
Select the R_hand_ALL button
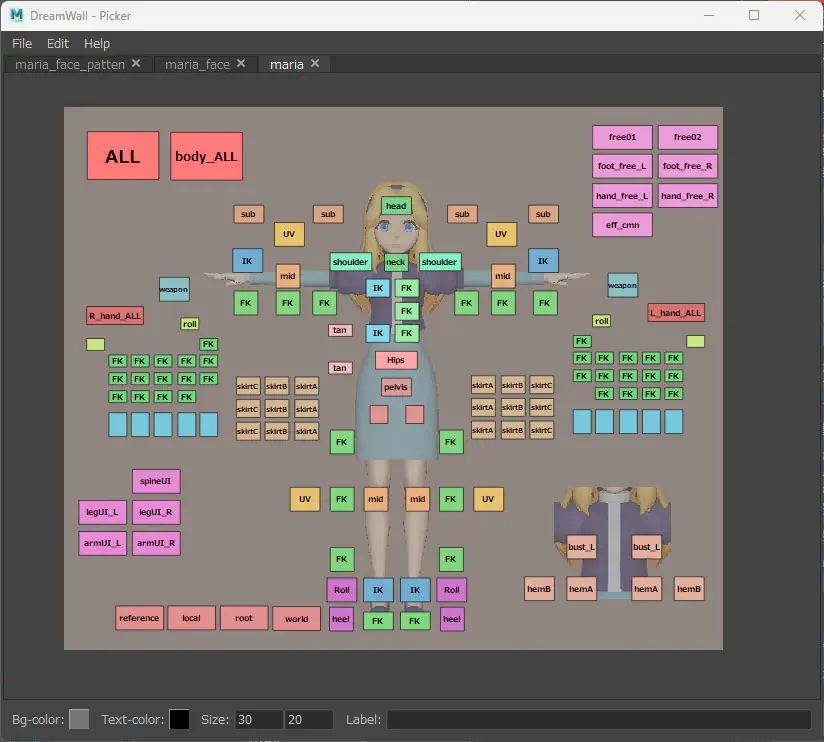click(115, 316)
